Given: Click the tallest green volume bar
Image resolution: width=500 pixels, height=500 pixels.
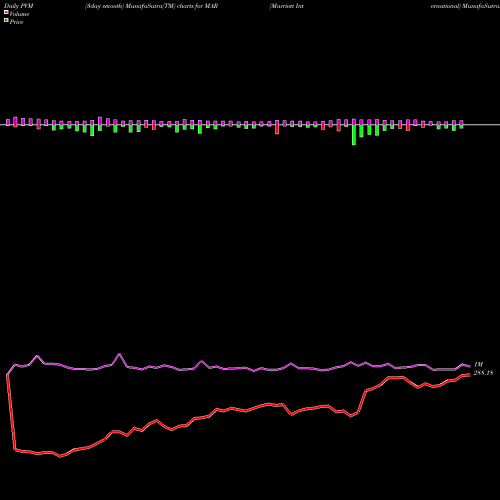Looking at the screenshot, I should (x=354, y=135).
